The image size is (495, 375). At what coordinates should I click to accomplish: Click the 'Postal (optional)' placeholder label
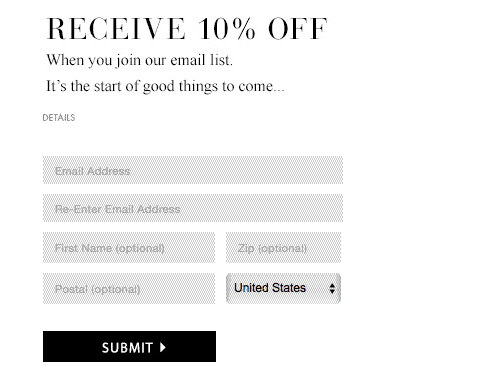click(x=97, y=289)
